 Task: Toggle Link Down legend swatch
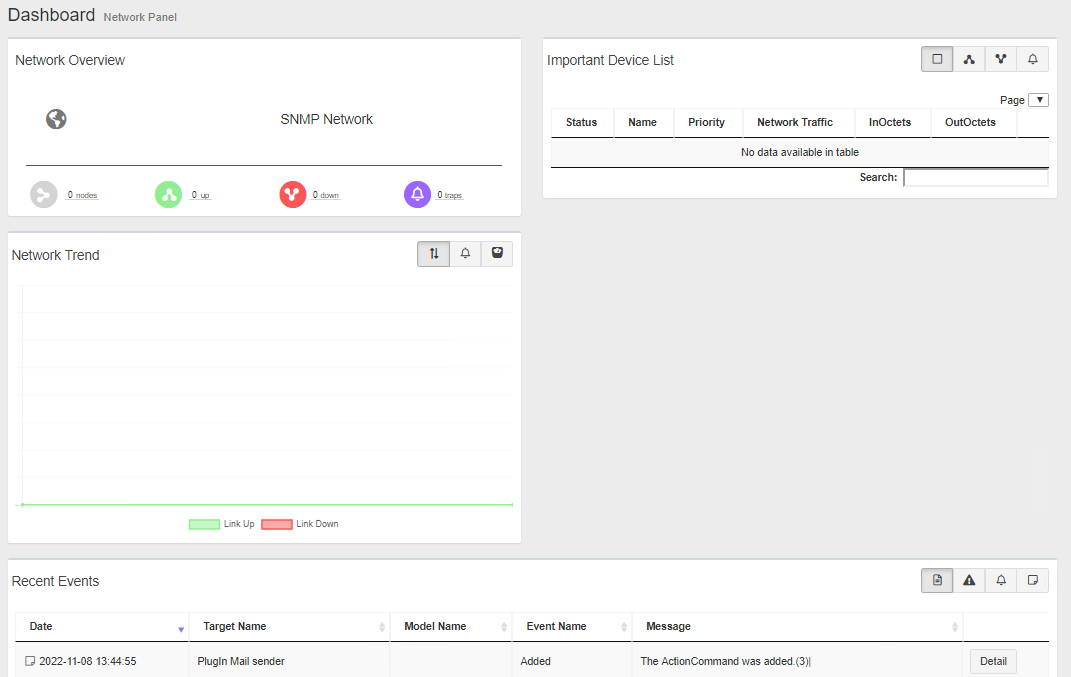(277, 524)
